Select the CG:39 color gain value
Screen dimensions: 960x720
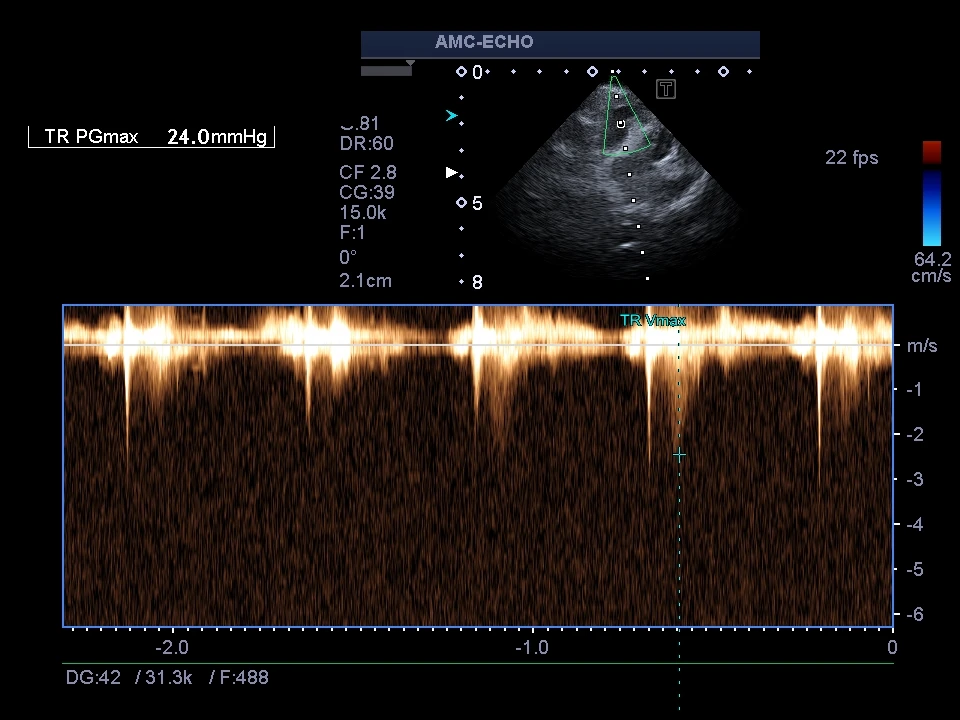pyautogui.click(x=367, y=192)
